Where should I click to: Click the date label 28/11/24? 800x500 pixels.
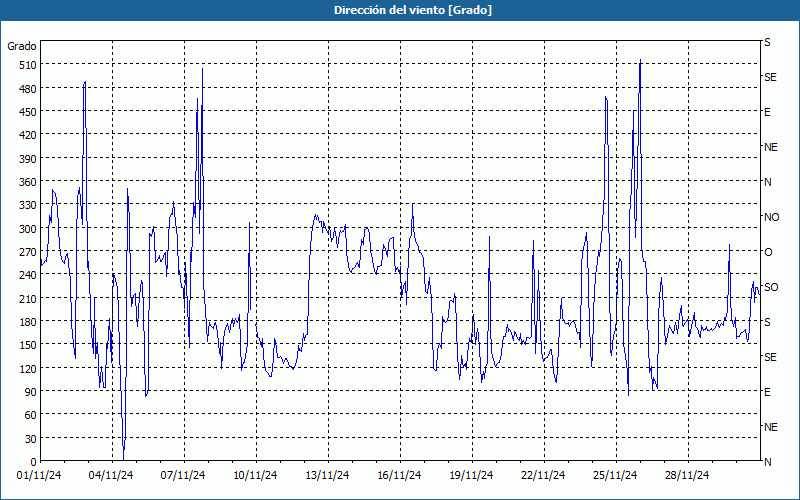687,475
